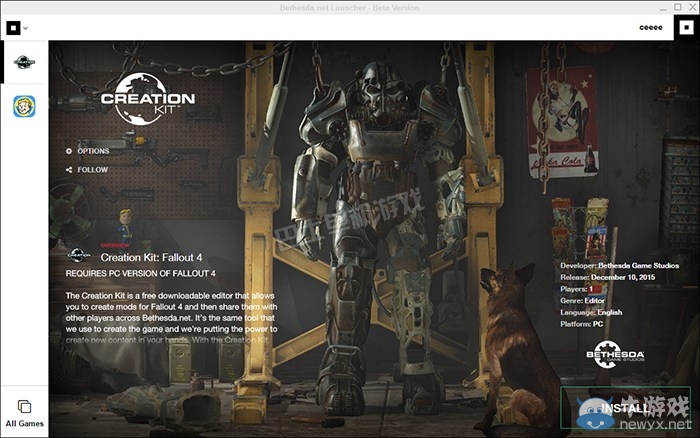Click 'Creation Kit: Fallout 4' title text
The width and height of the screenshot is (700, 438).
click(151, 258)
